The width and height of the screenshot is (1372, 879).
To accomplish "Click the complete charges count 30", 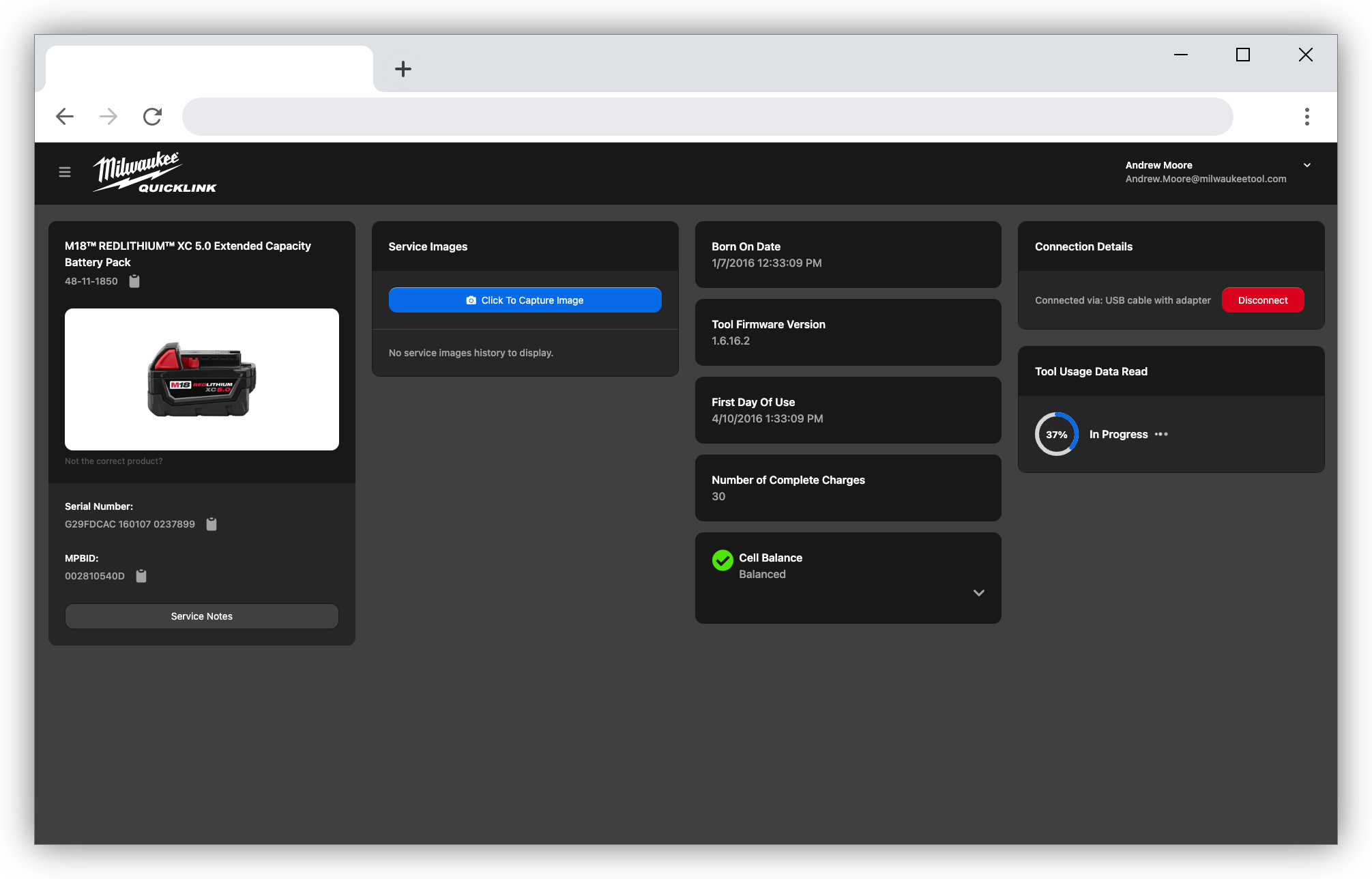I will 718,497.
